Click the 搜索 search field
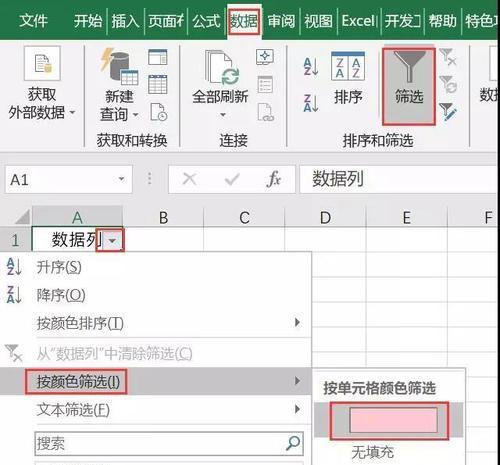Viewport: 500px width, 465px height. click(169, 443)
